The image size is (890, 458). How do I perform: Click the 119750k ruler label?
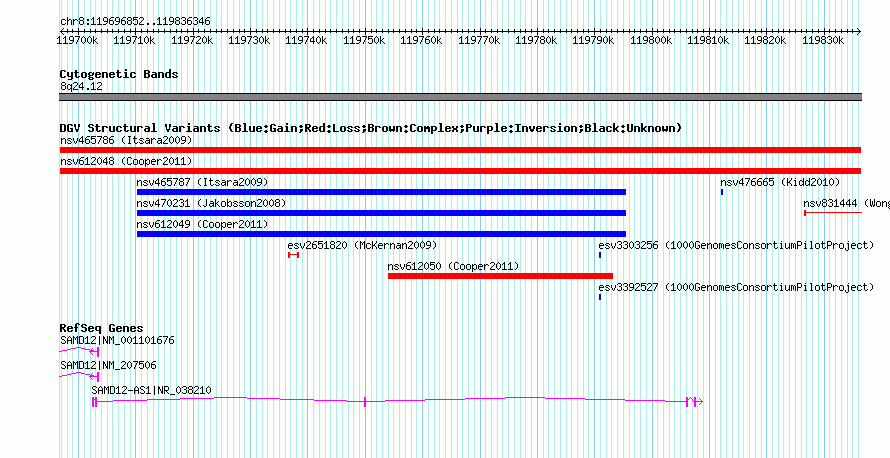(x=364, y=40)
